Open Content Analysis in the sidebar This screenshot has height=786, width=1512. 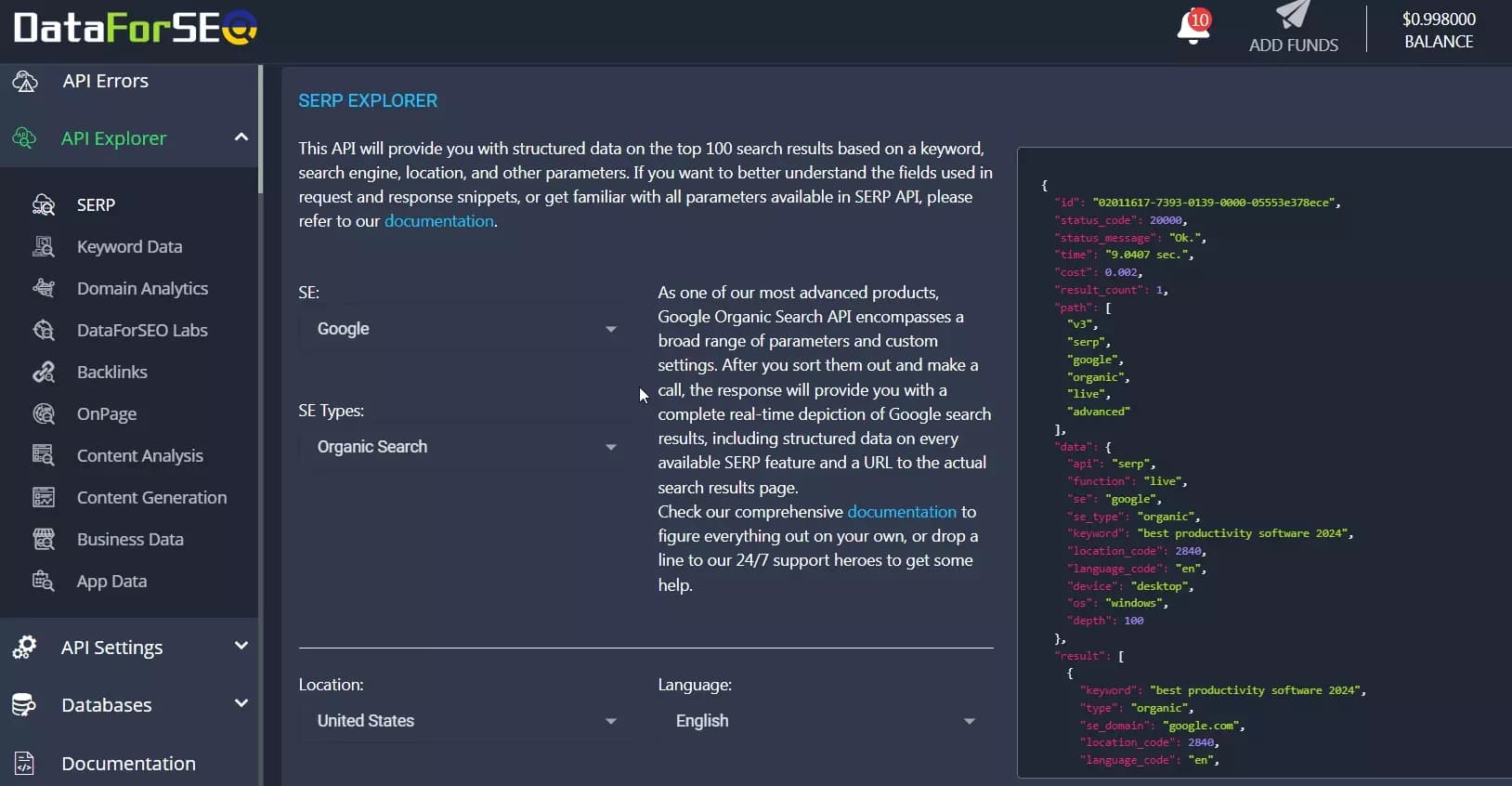click(x=139, y=456)
